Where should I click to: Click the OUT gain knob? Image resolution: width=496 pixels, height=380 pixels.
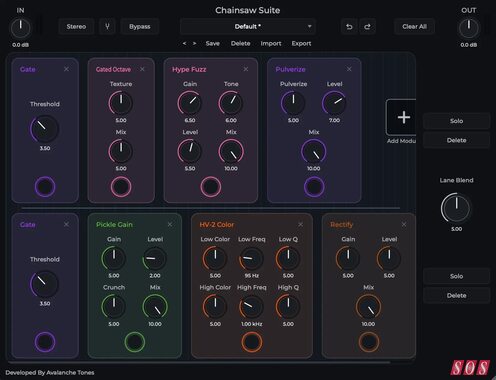(x=469, y=28)
